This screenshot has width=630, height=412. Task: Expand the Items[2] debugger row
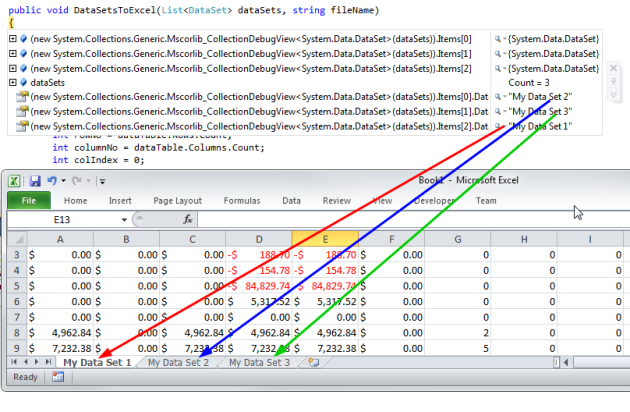coord(13,68)
